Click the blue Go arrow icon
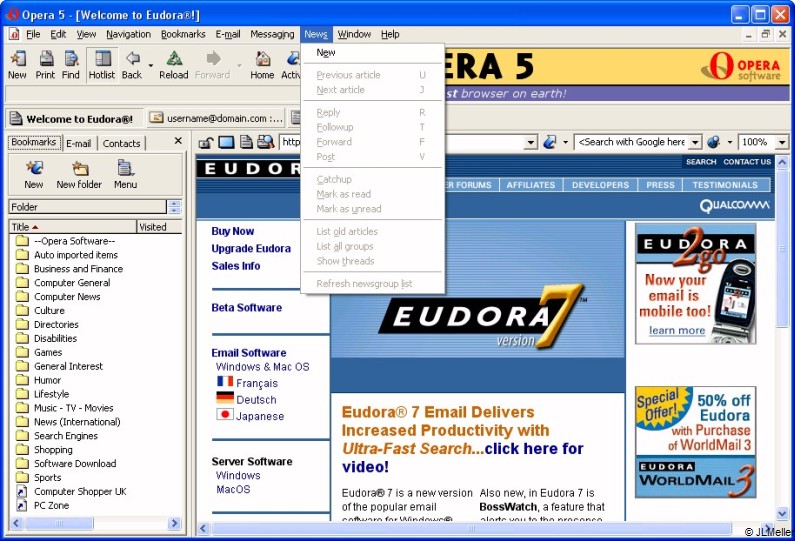 (x=550, y=142)
